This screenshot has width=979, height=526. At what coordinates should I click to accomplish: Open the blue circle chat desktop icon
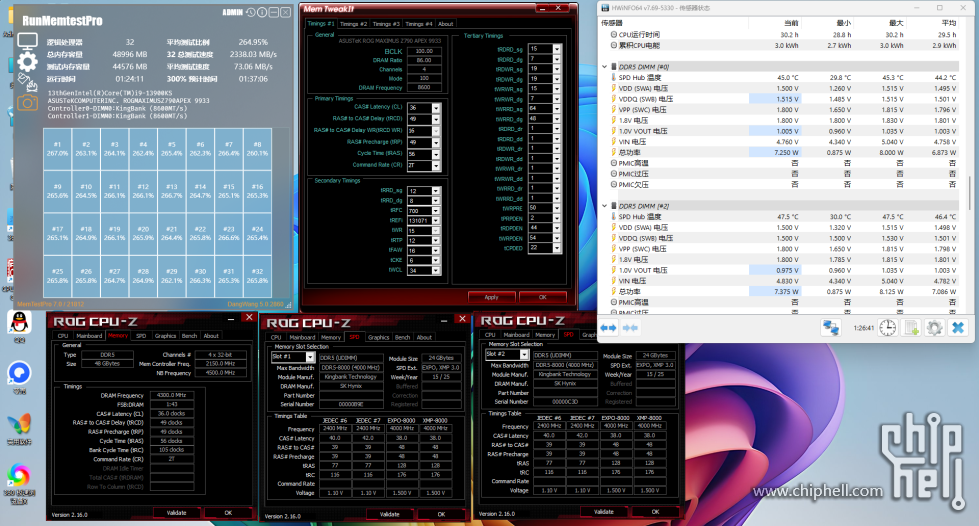point(19,373)
